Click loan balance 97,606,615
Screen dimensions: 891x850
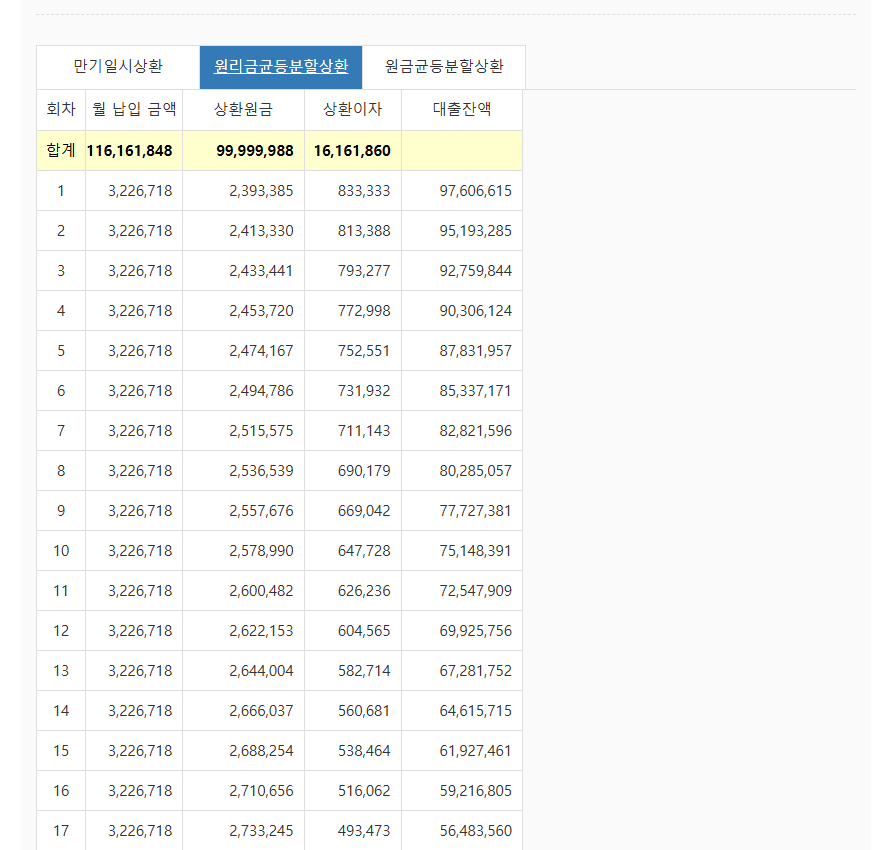pos(476,191)
